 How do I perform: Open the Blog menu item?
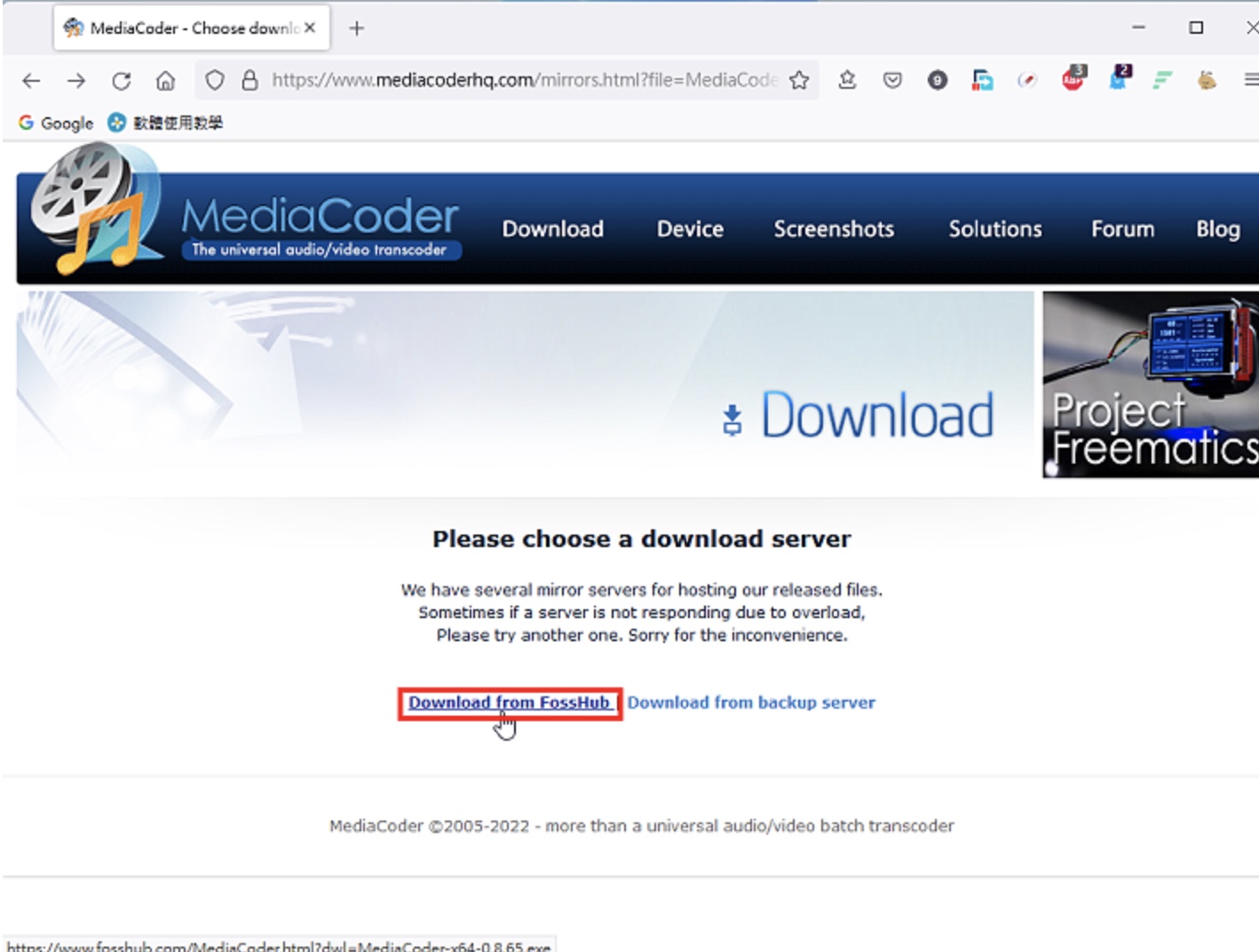tap(1218, 229)
